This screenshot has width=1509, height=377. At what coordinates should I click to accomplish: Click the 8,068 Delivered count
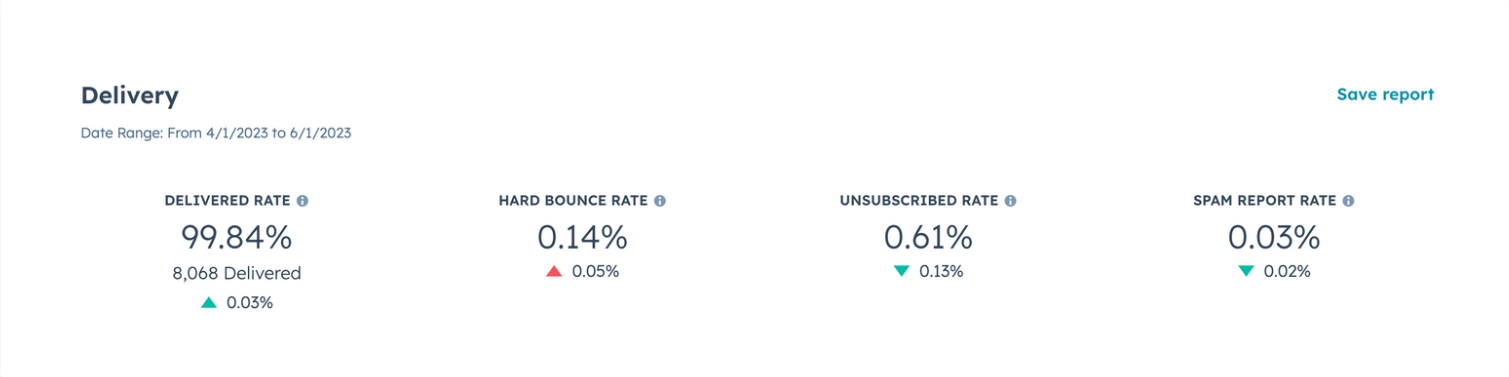coord(236,273)
